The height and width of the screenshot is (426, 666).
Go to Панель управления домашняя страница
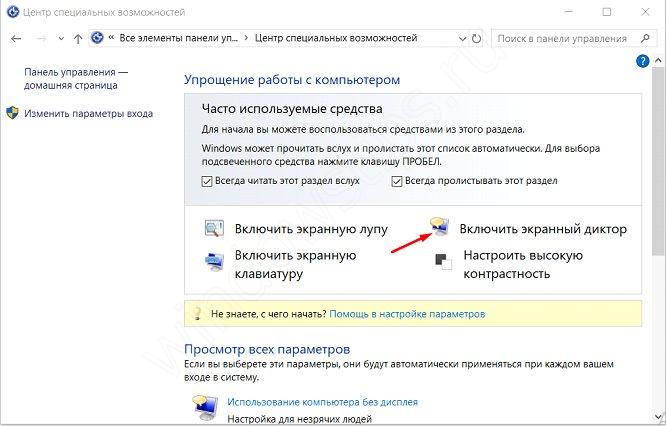pyautogui.click(x=77, y=80)
